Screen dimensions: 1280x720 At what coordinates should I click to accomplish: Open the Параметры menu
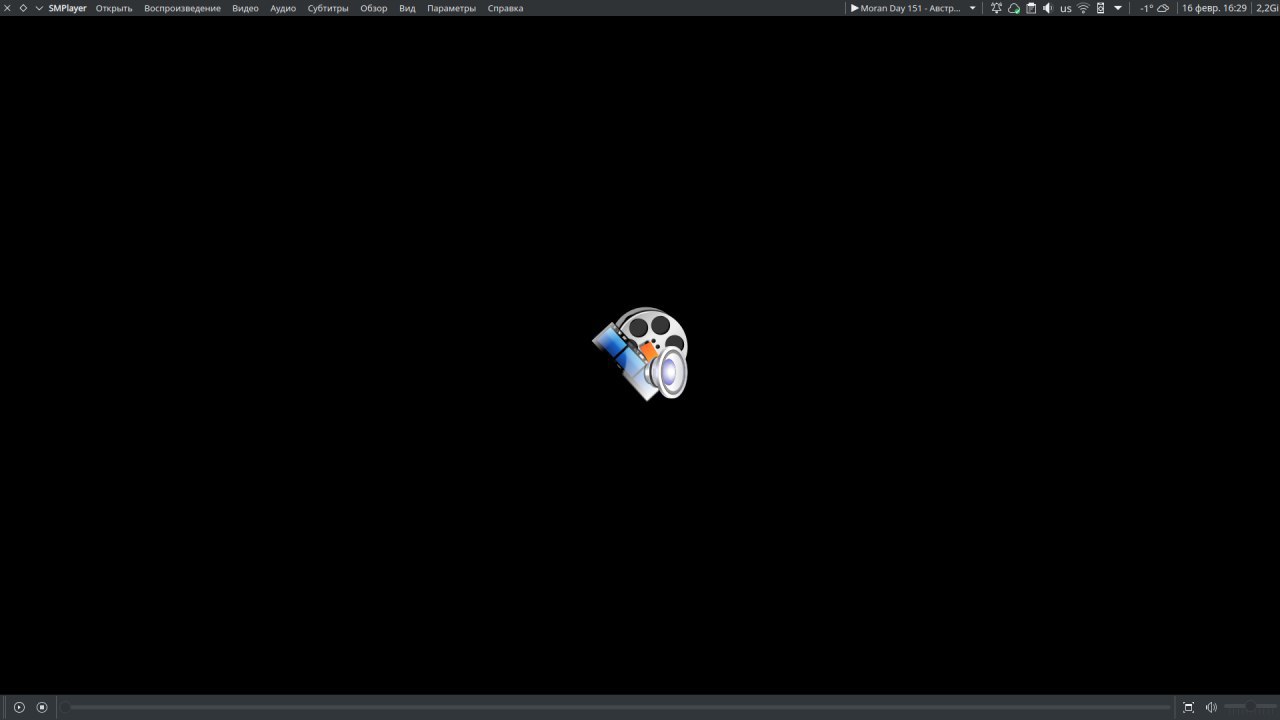click(451, 8)
